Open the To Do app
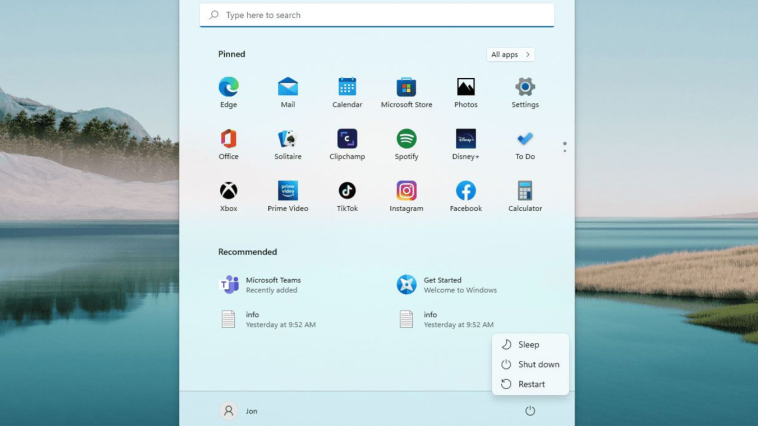Viewport: 758px width, 426px height. pos(525,144)
